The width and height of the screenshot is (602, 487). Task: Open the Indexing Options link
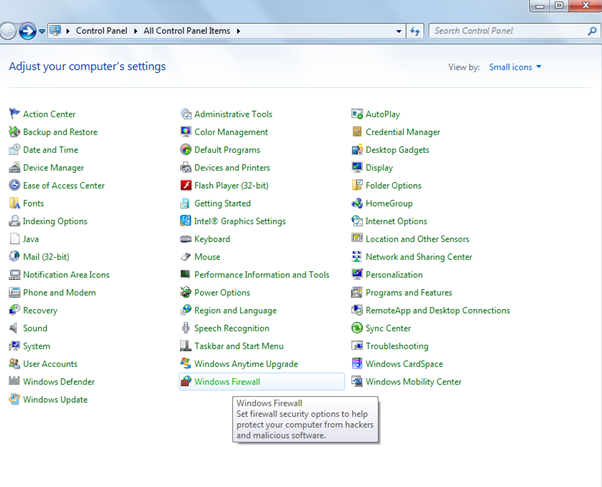55,221
